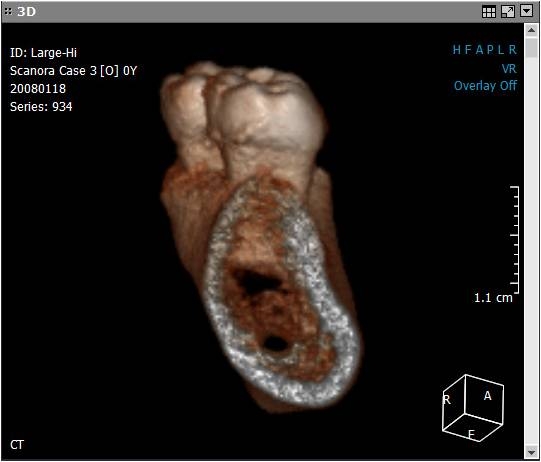Viewport: 541px width, 462px height.
Task: Click the '3D' panel title
Action: point(27,12)
